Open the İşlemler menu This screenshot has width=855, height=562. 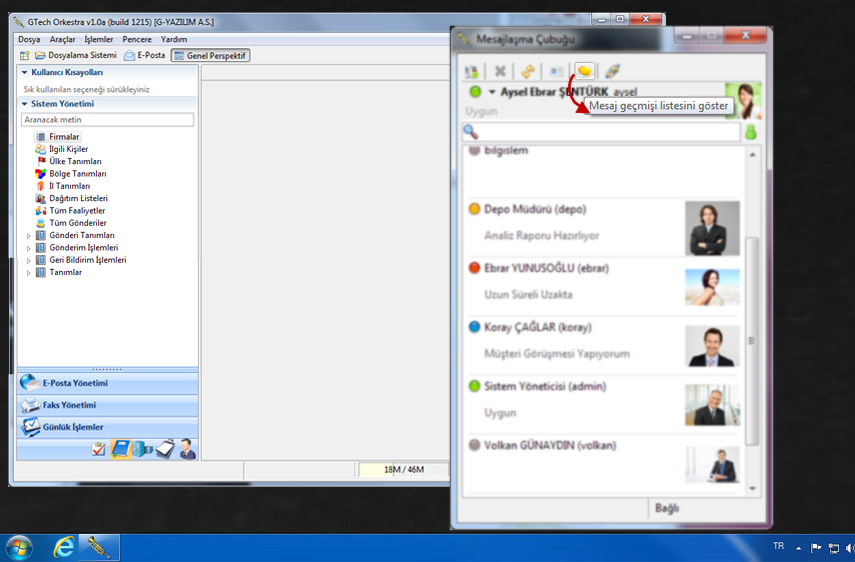pos(99,39)
